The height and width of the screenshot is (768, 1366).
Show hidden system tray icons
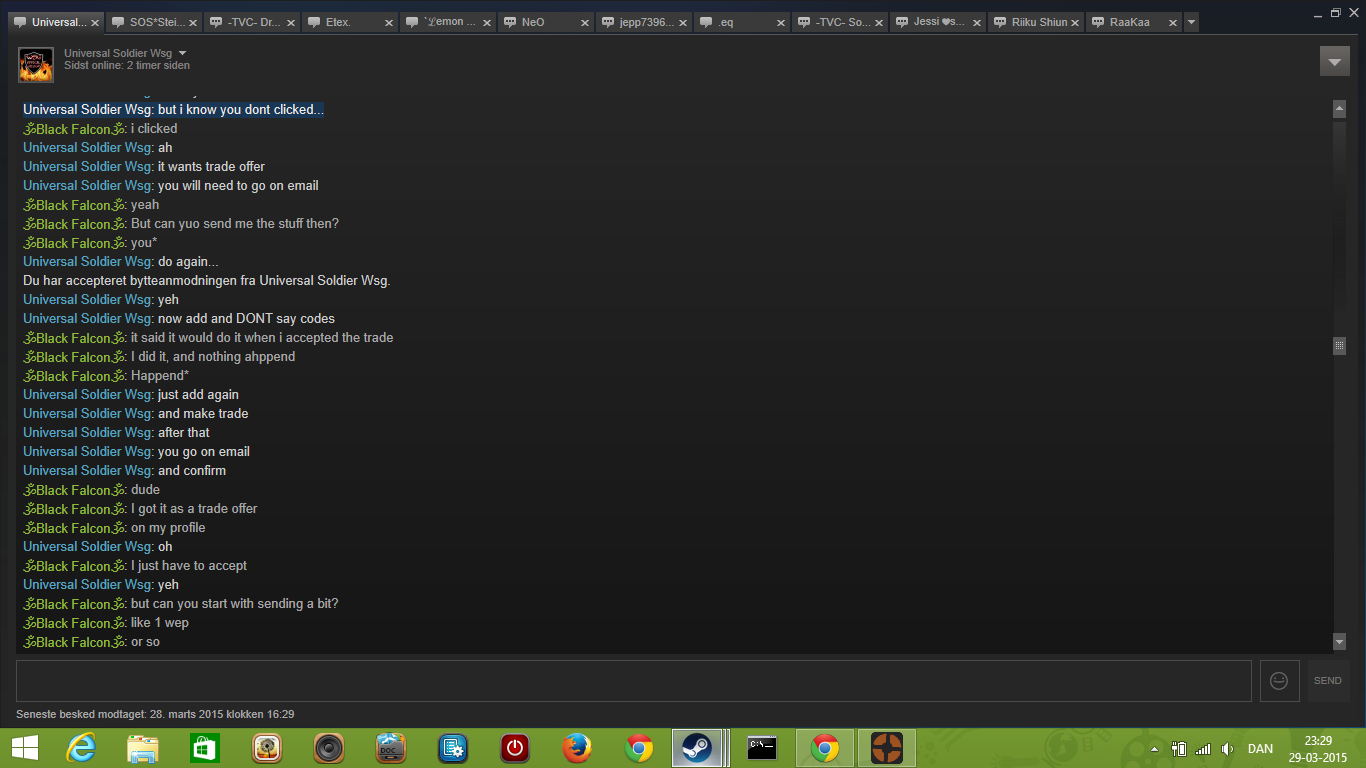(x=1155, y=748)
